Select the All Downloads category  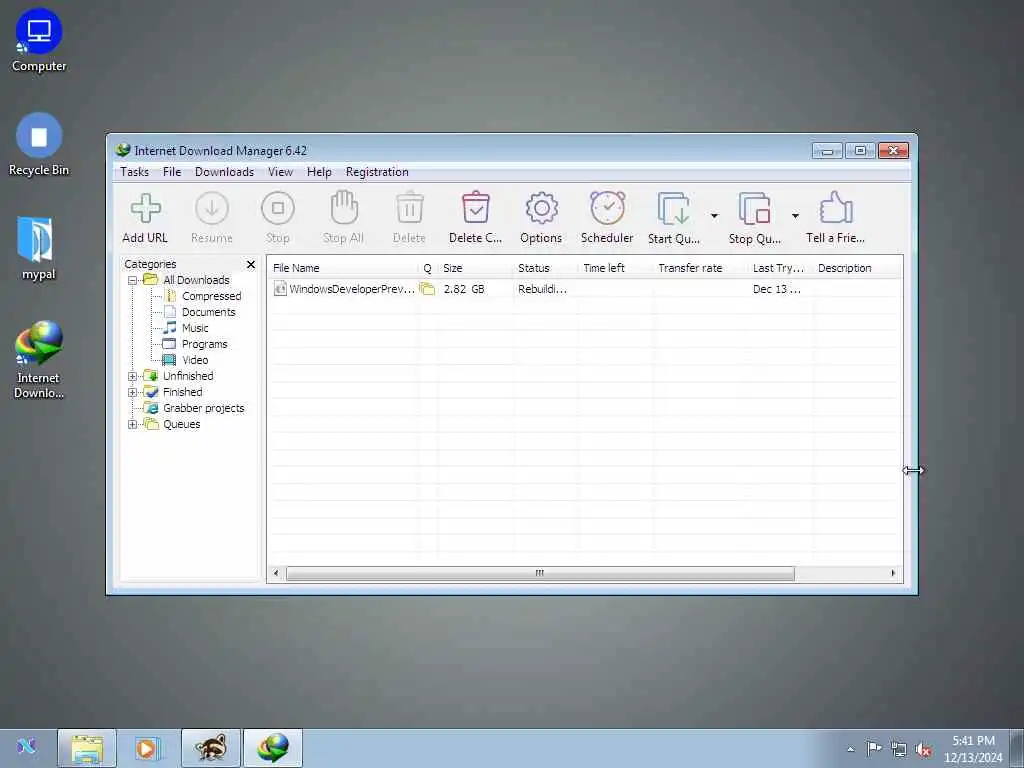click(x=196, y=280)
